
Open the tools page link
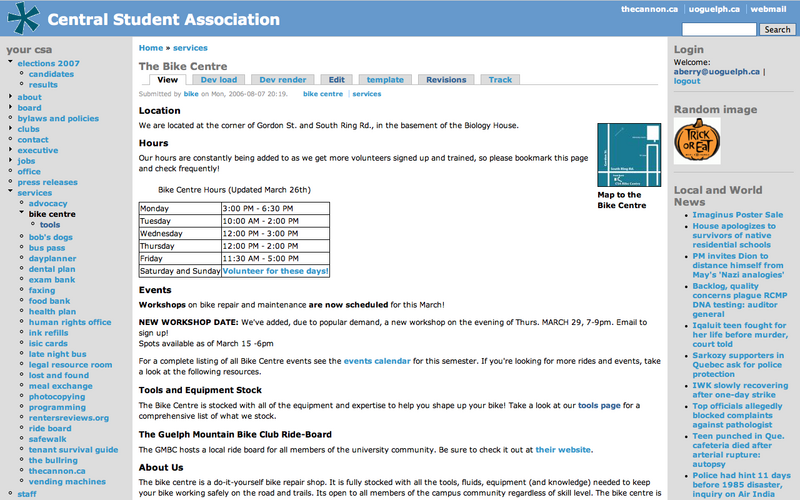tap(599, 405)
